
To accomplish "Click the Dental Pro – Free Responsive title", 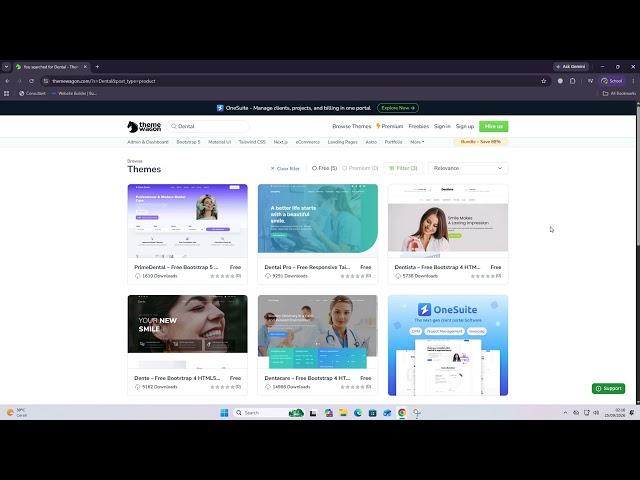I will 307,267.
